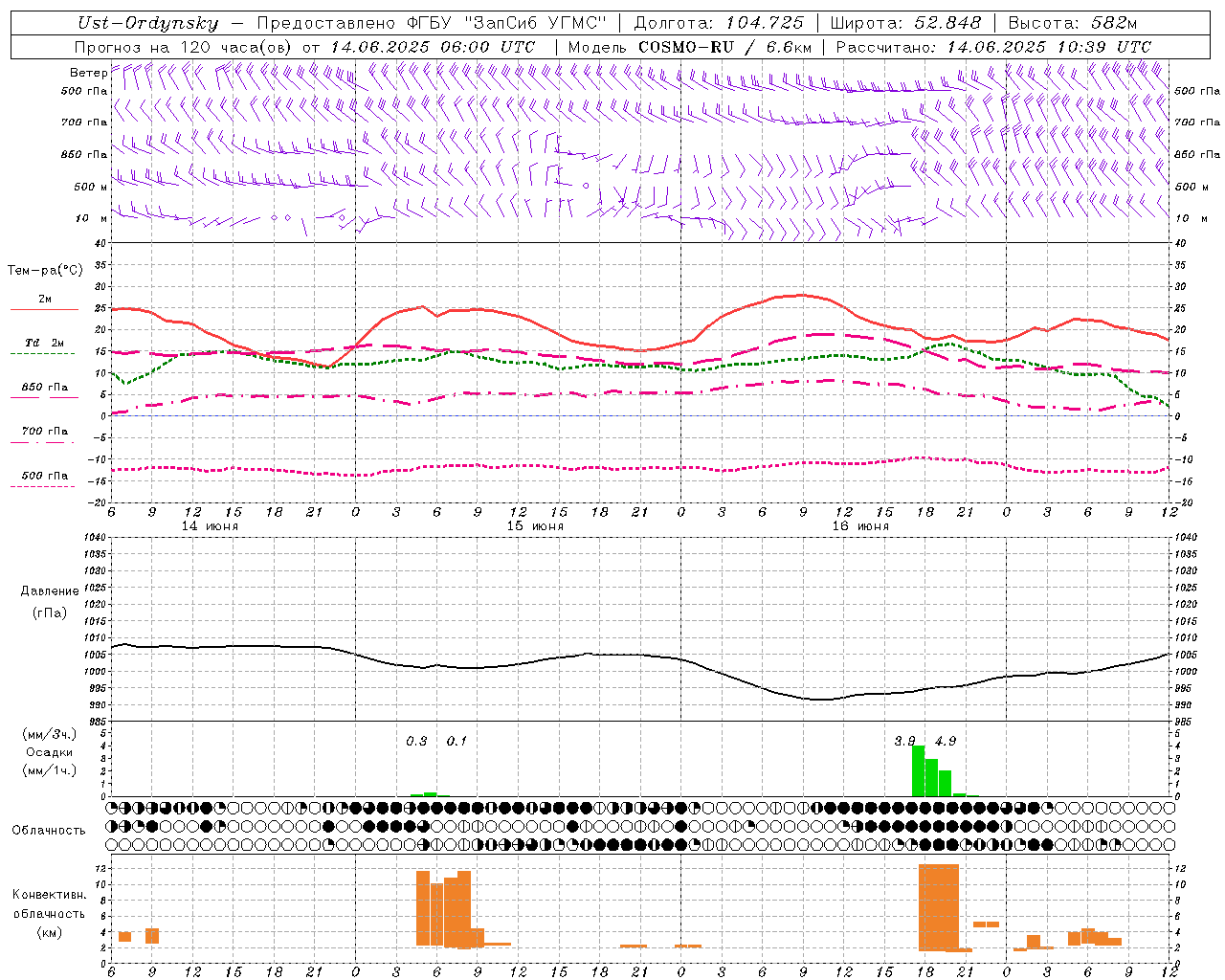Select the 16 июня date label
Viewport: 1225px width, 980px height.
click(860, 526)
